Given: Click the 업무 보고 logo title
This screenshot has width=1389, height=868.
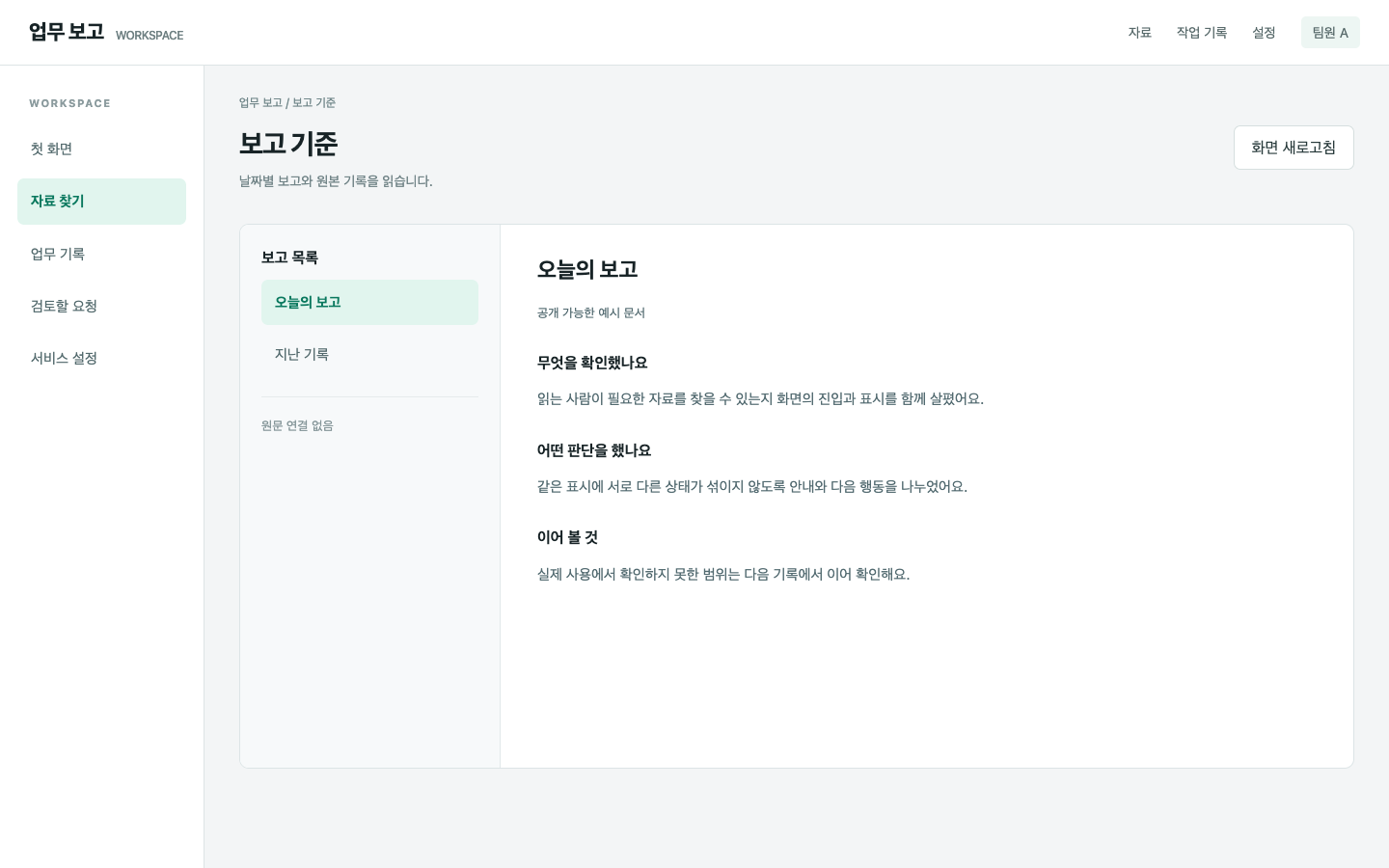Looking at the screenshot, I should pyautogui.click(x=67, y=32).
